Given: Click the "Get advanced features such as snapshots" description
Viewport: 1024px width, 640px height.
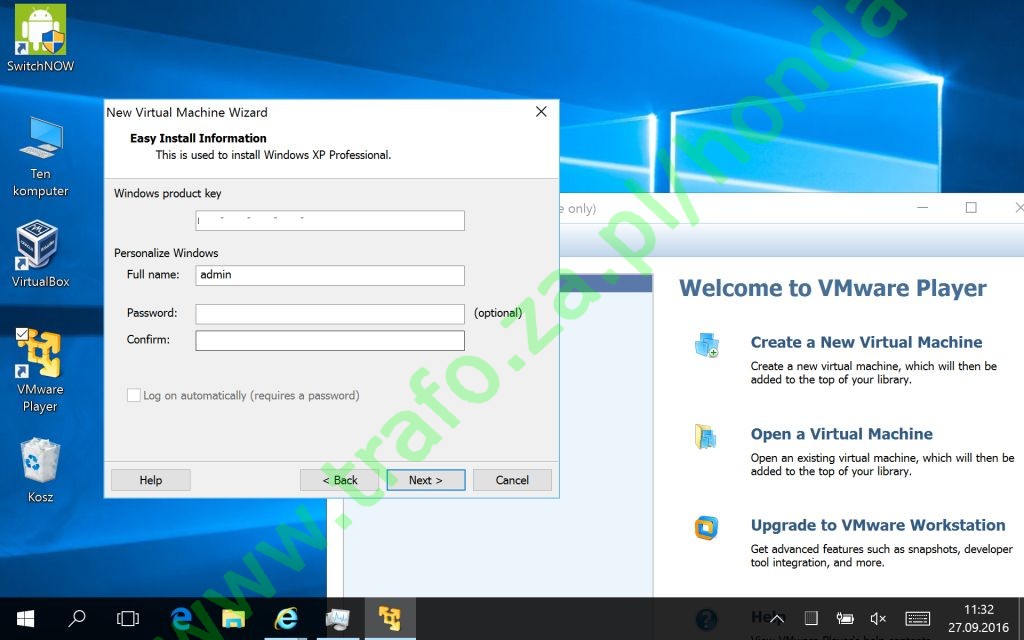Looking at the screenshot, I should coord(882,556).
